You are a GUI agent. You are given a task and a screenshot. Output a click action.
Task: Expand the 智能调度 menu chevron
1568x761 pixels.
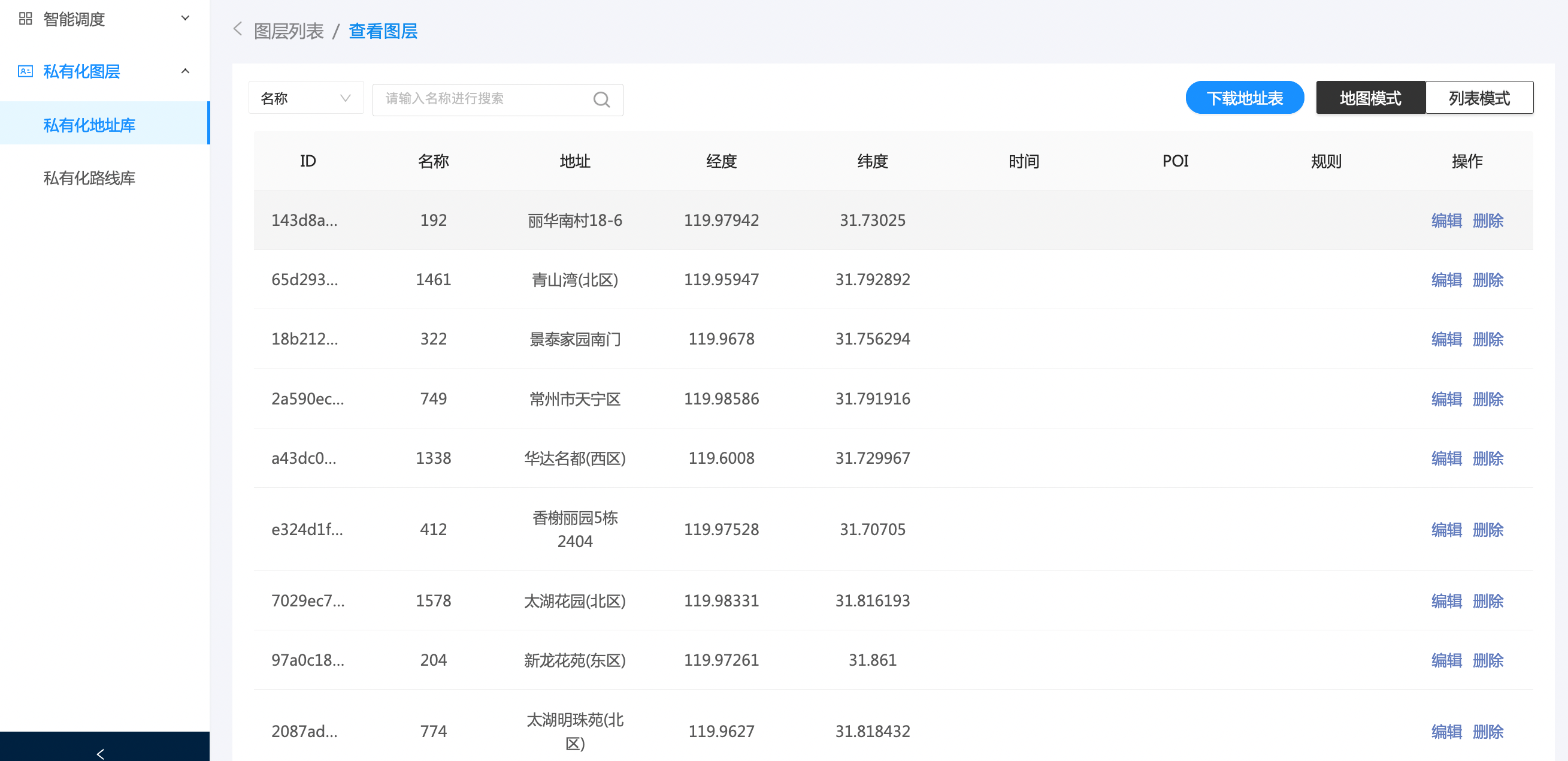(185, 18)
